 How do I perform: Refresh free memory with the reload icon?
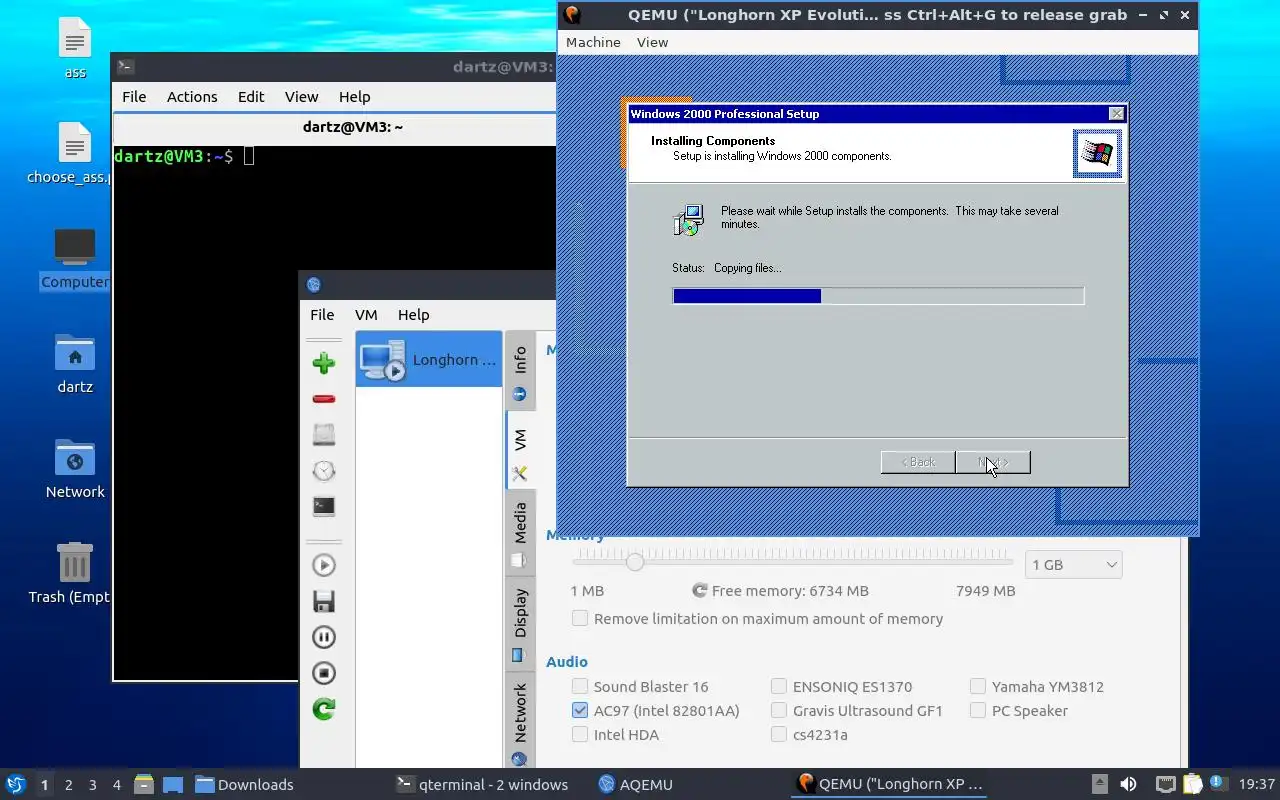[700, 591]
